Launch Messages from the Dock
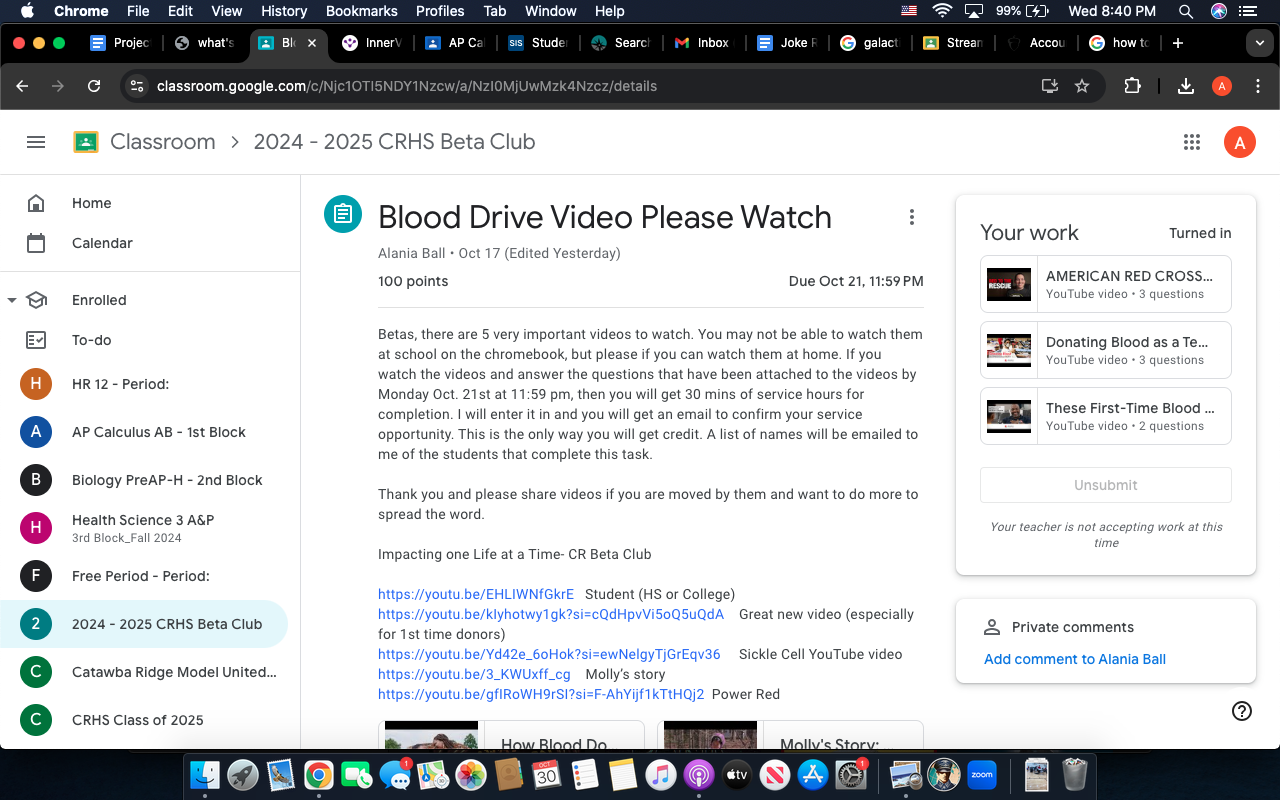 tap(394, 775)
